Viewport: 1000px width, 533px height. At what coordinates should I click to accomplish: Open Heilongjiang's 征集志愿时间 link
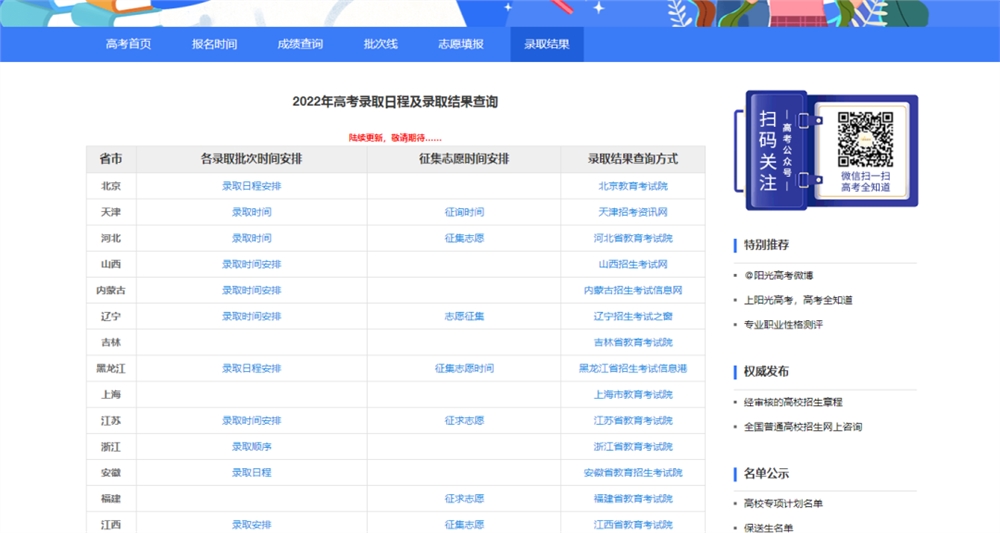[x=464, y=368]
